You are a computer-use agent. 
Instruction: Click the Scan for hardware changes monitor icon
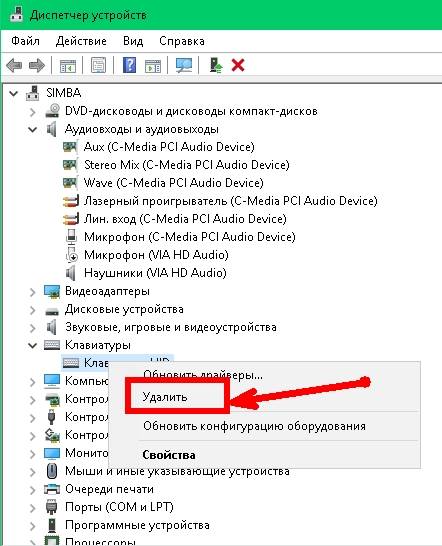pyautogui.click(x=184, y=65)
